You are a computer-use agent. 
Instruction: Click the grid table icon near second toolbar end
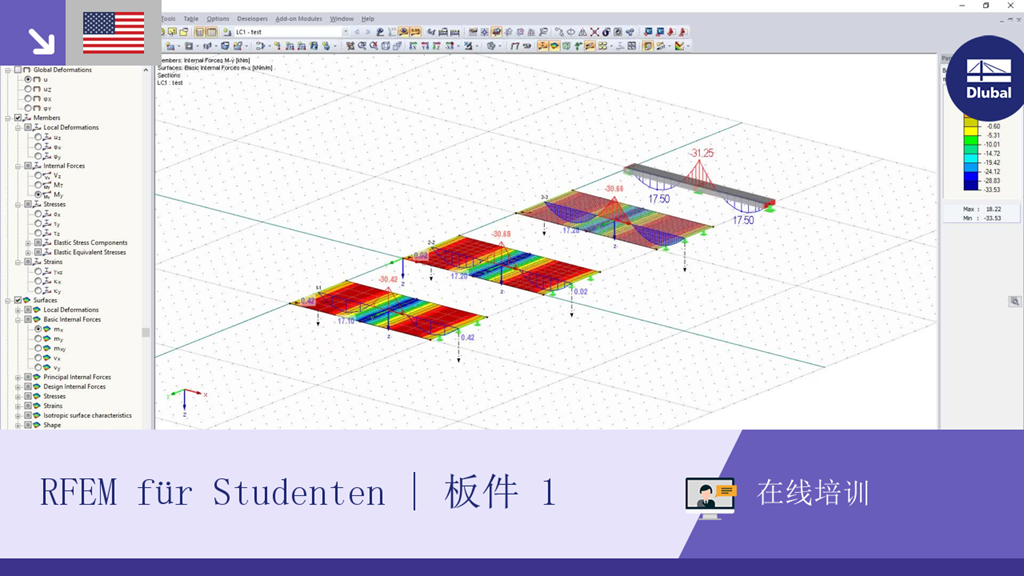tap(632, 46)
